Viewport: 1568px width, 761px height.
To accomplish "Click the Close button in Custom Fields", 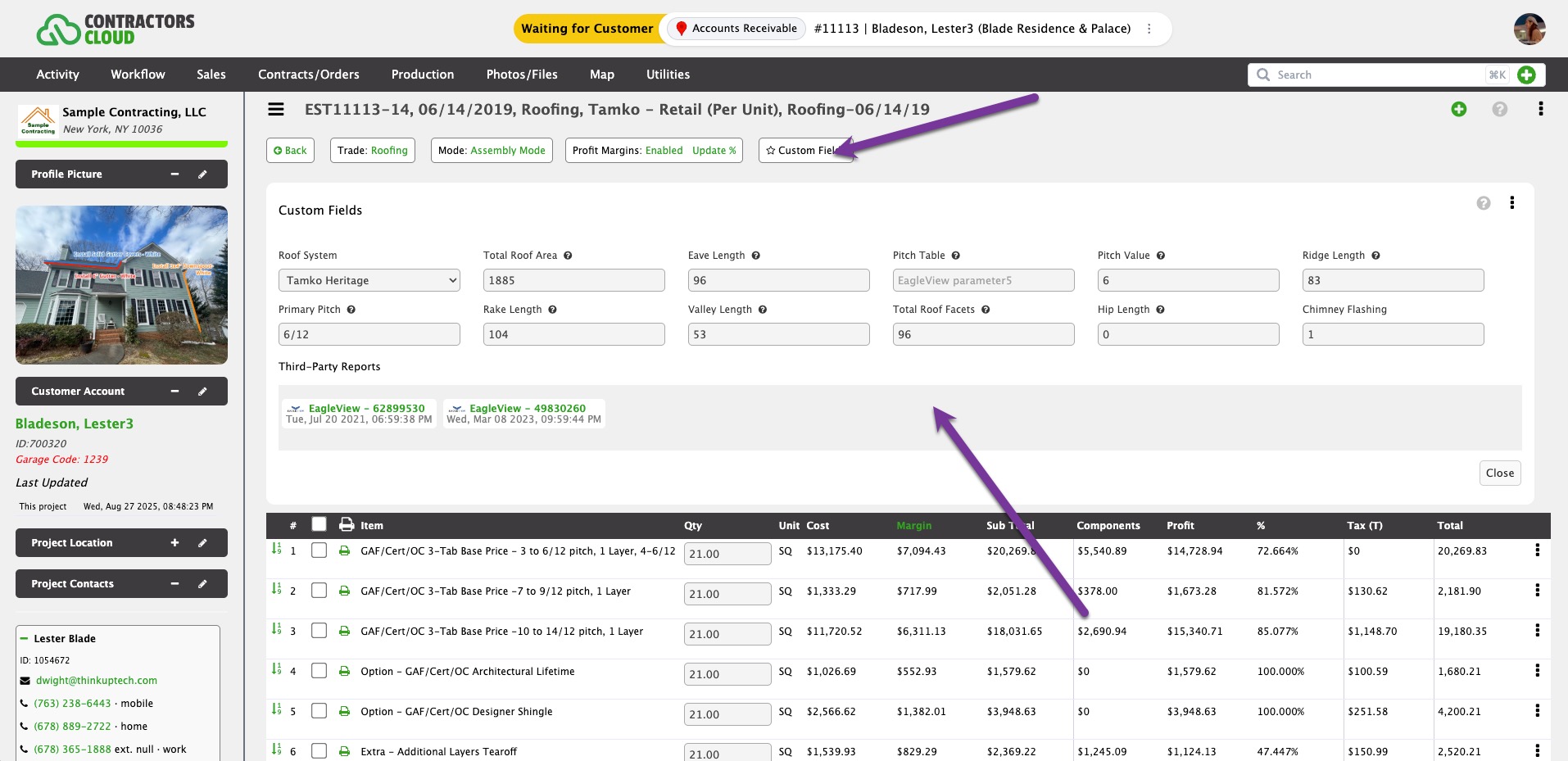I will (x=1499, y=473).
